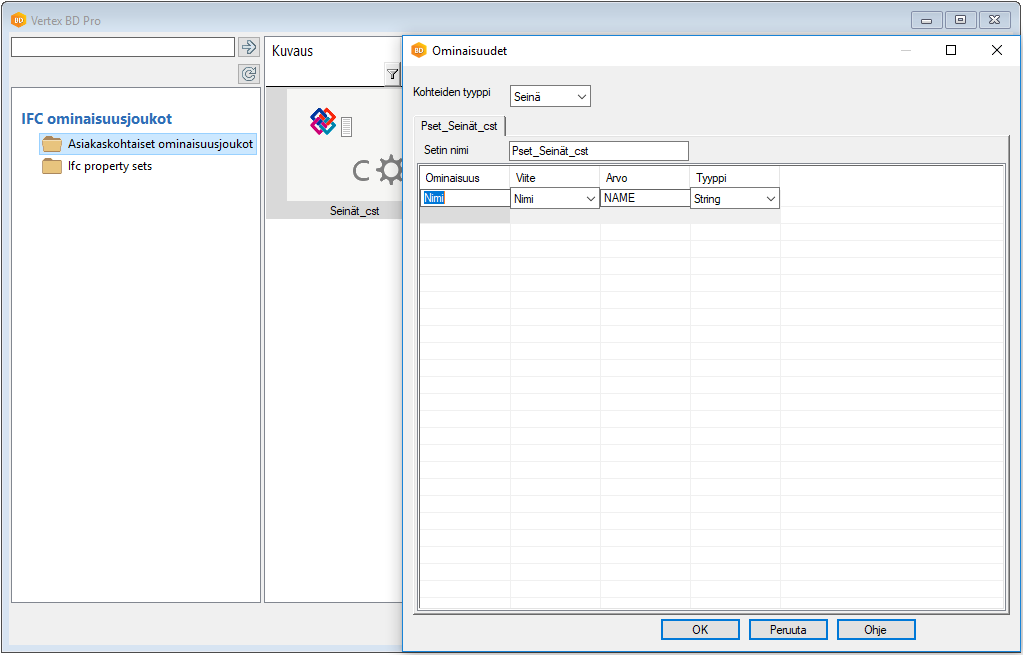Select the Ifc property sets tree item
1023x655 pixels.
coord(110,166)
